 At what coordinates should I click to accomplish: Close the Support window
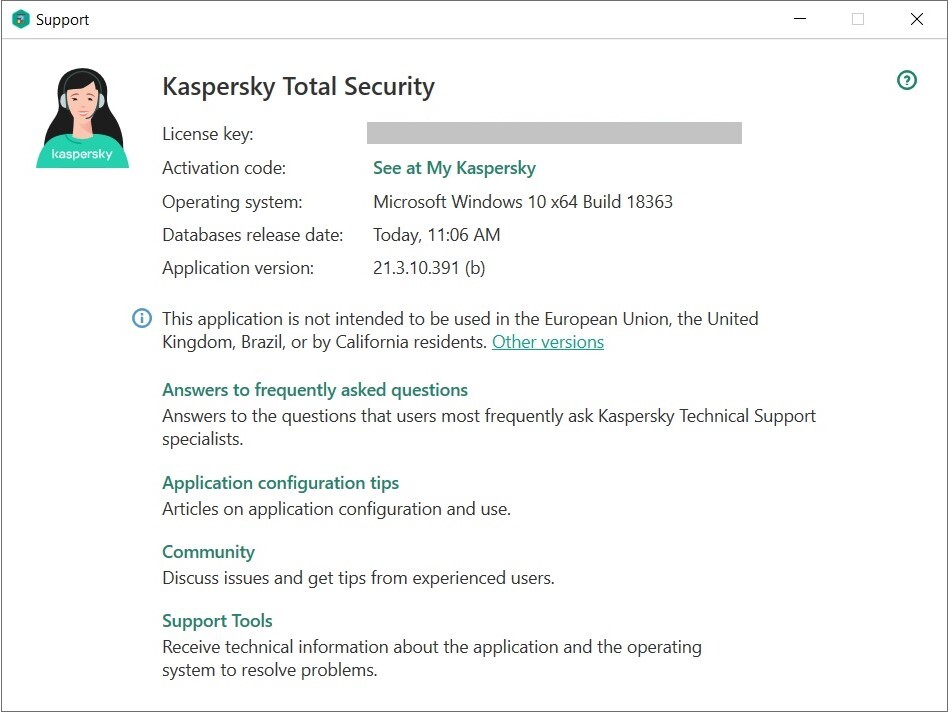tap(916, 19)
